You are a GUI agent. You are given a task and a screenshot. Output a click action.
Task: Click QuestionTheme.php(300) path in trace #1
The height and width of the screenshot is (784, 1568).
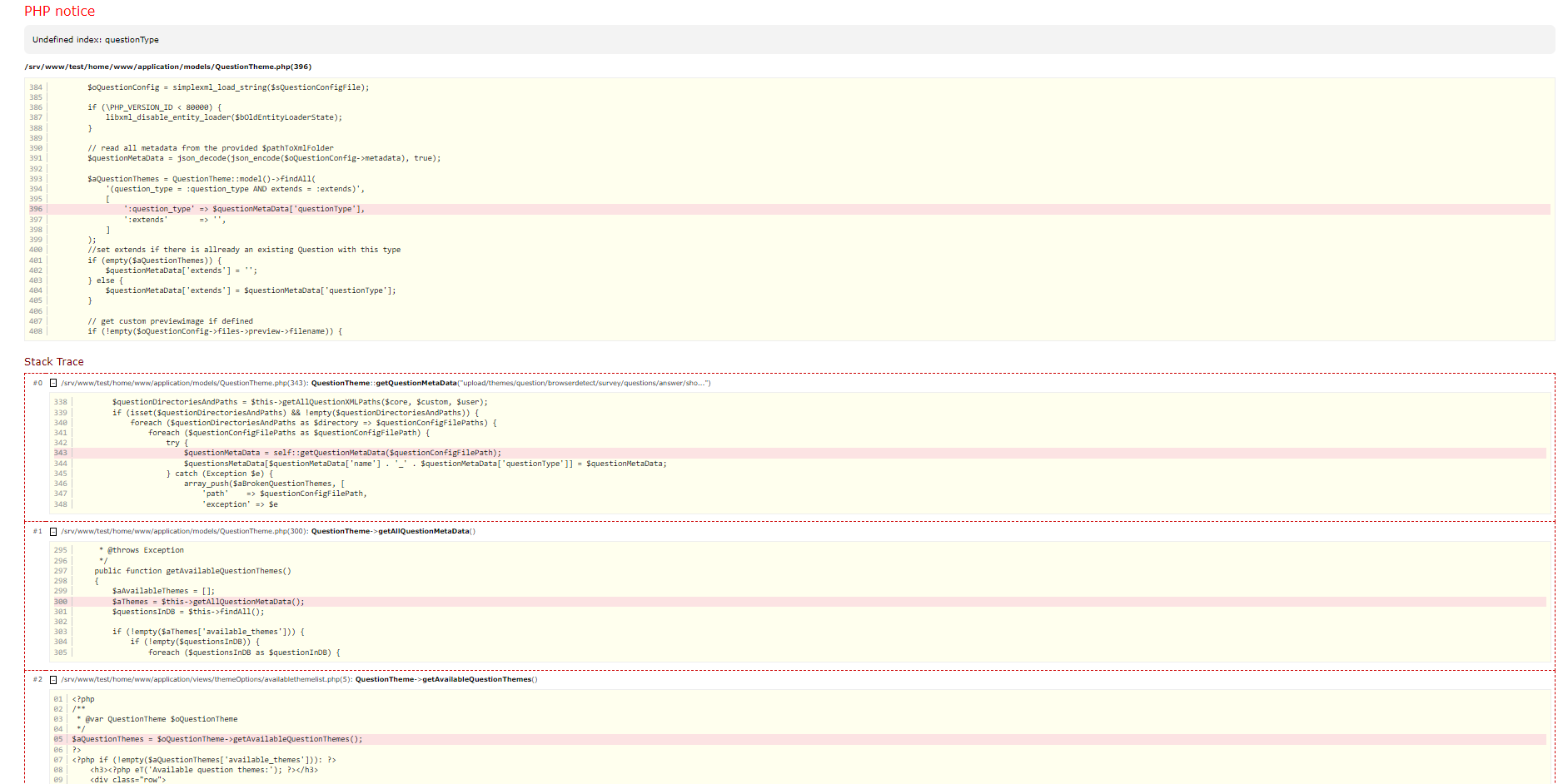pyautogui.click(x=184, y=532)
